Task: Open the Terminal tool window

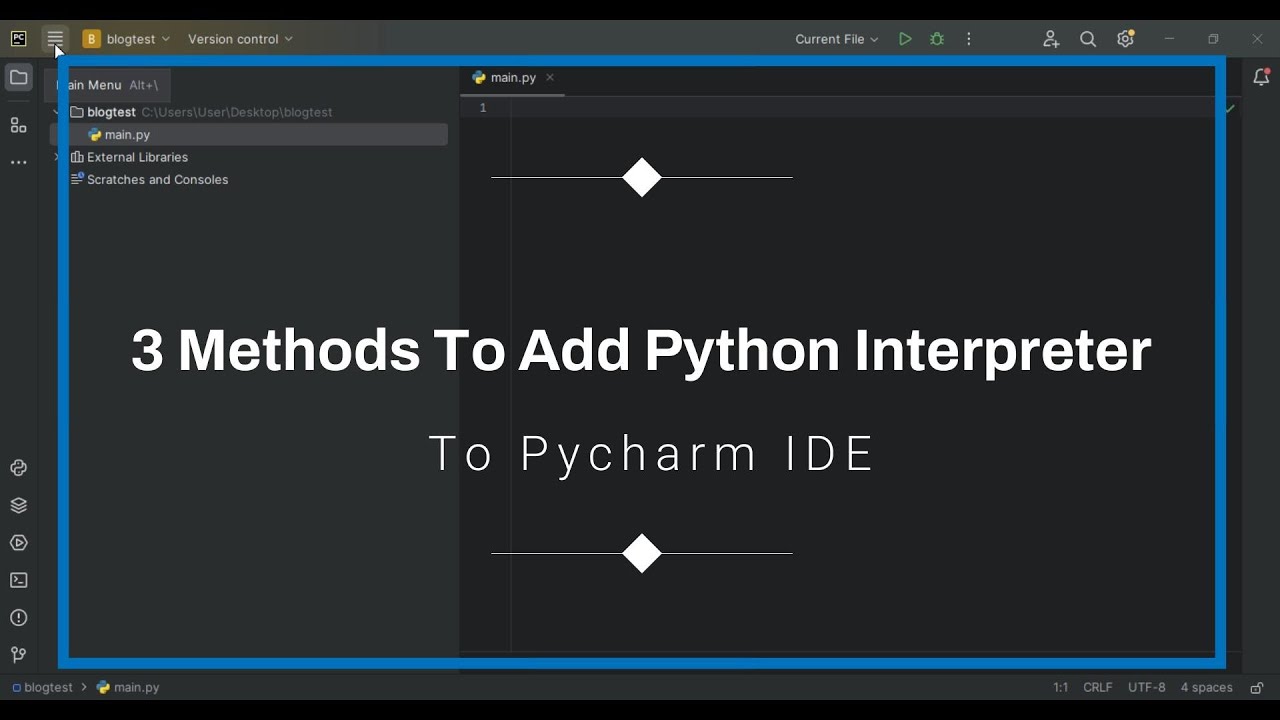Action: [18, 580]
